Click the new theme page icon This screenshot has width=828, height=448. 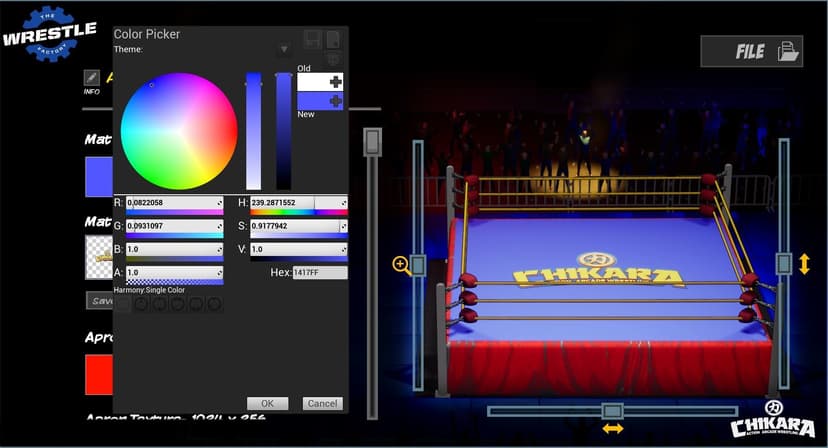point(333,40)
